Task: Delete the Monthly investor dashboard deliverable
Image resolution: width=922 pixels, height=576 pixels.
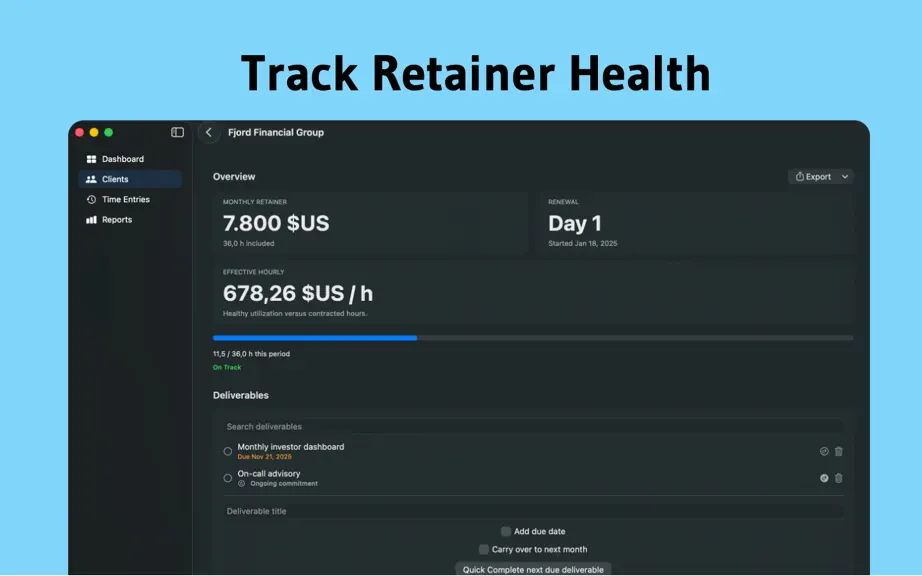Action: pyautogui.click(x=839, y=451)
